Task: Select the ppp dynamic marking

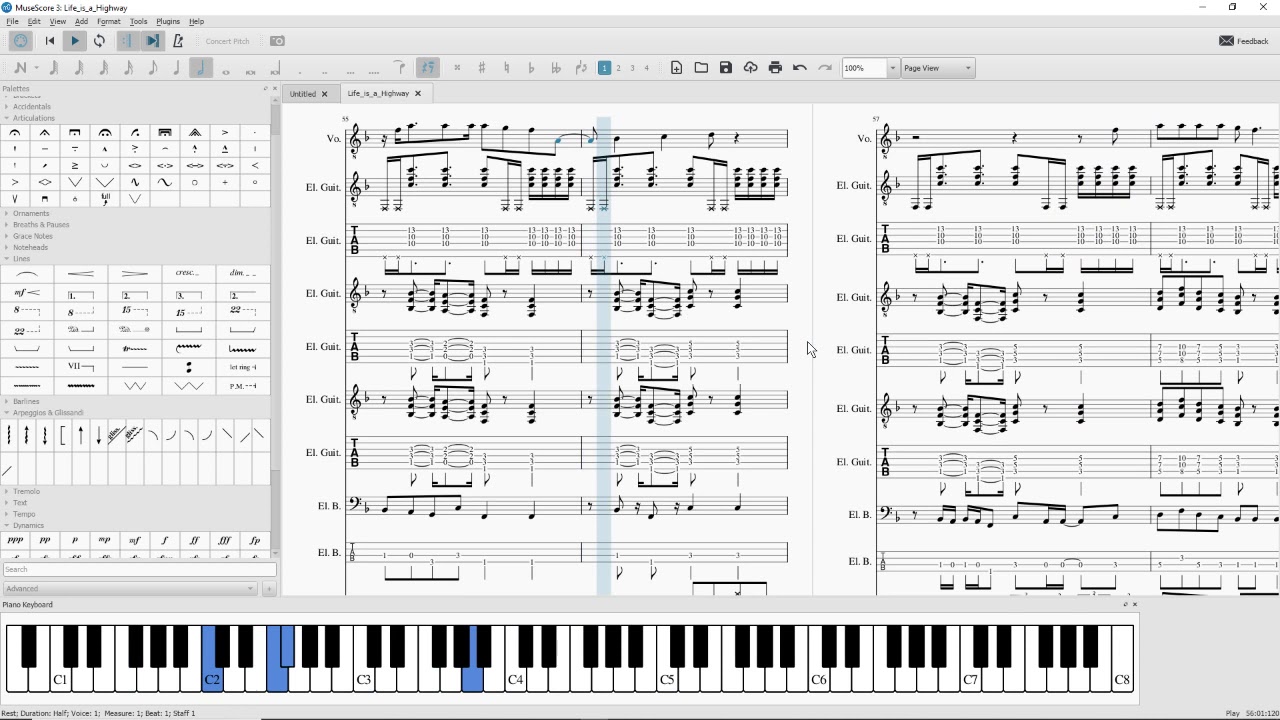Action: coord(15,540)
